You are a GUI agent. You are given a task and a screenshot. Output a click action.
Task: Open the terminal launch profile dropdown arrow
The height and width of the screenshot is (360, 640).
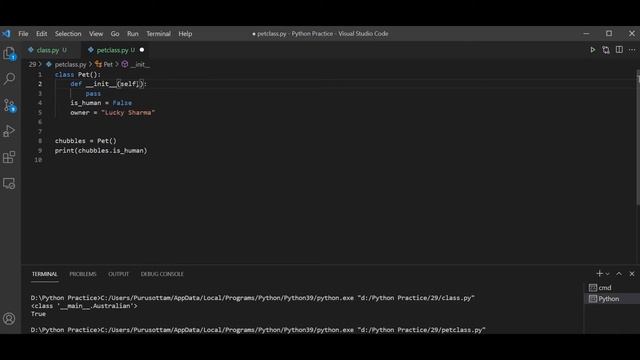pyautogui.click(x=607, y=274)
